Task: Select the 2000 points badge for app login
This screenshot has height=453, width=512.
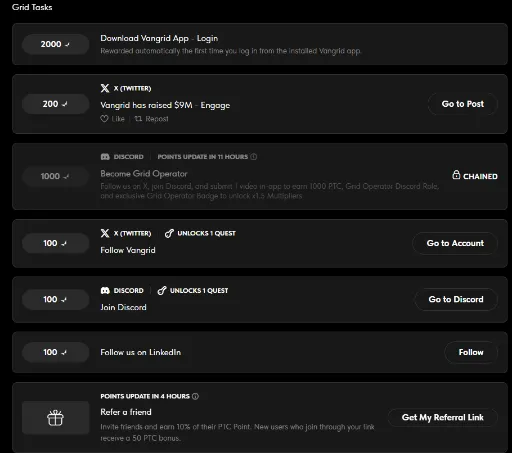Action: click(55, 44)
